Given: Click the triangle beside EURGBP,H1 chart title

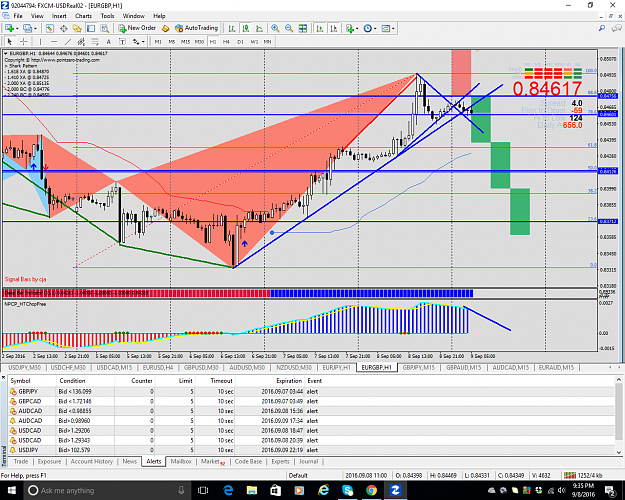Looking at the screenshot, I should [x=6, y=53].
